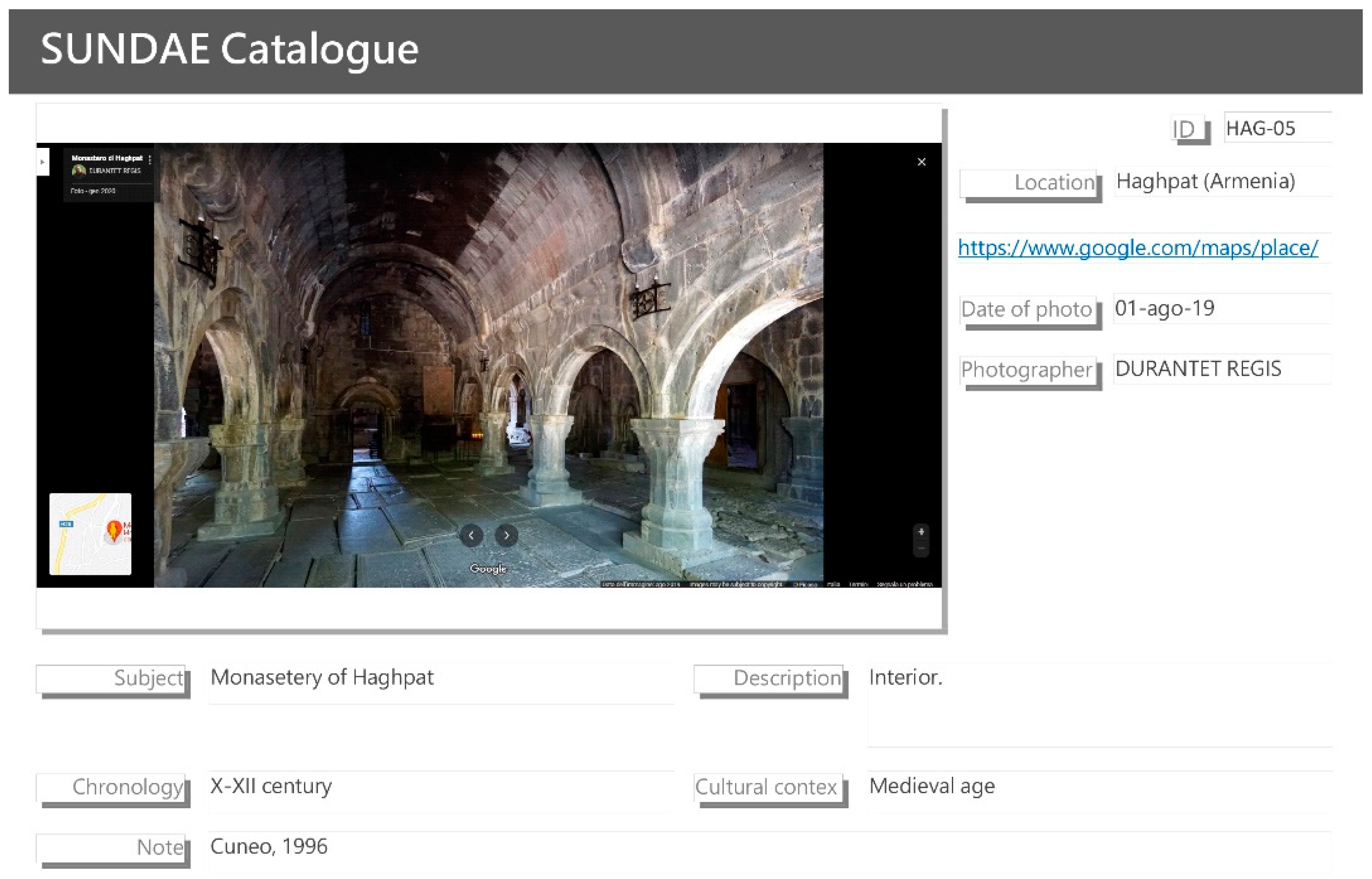This screenshot has height=879, width=1372.
Task: Click the zoom out minus icon
Action: [x=921, y=549]
